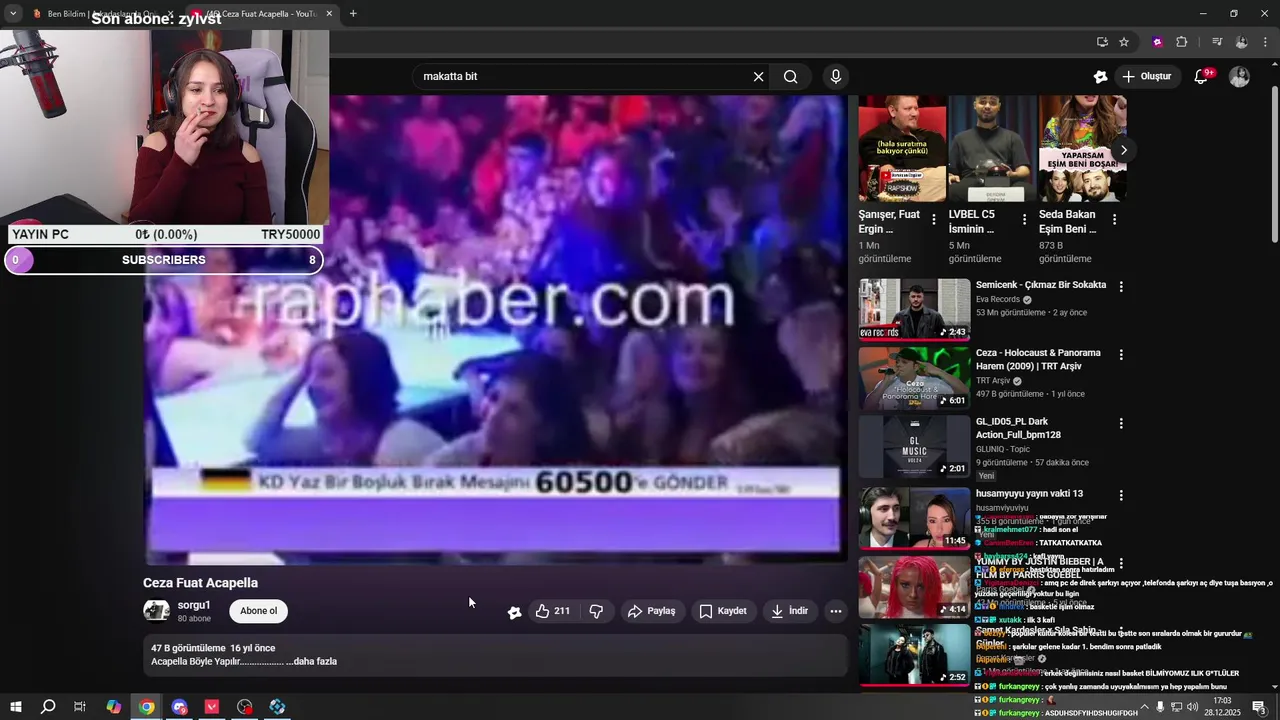Subscribe to sorgu1 with Abone ol
Screen dimensions: 1280x720
pos(258,611)
